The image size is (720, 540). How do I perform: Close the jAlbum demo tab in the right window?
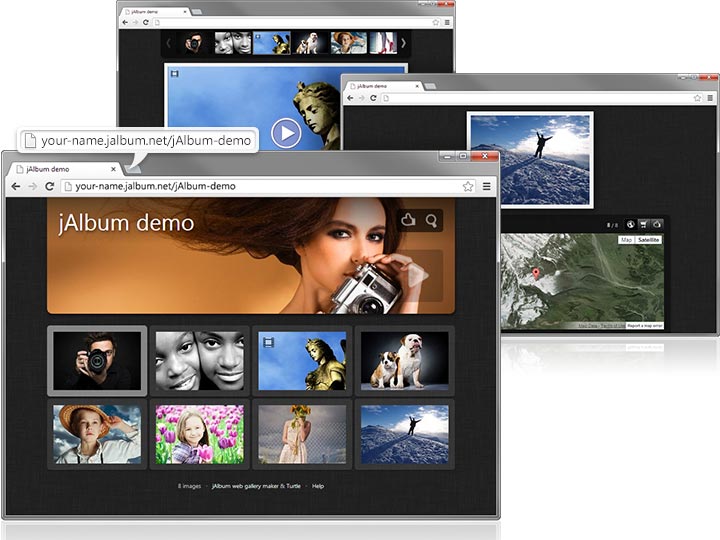(x=417, y=86)
